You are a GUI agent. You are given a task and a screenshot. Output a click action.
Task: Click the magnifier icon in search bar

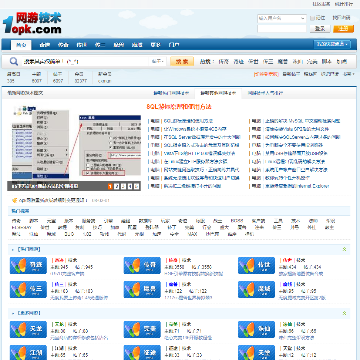(x=14, y=61)
